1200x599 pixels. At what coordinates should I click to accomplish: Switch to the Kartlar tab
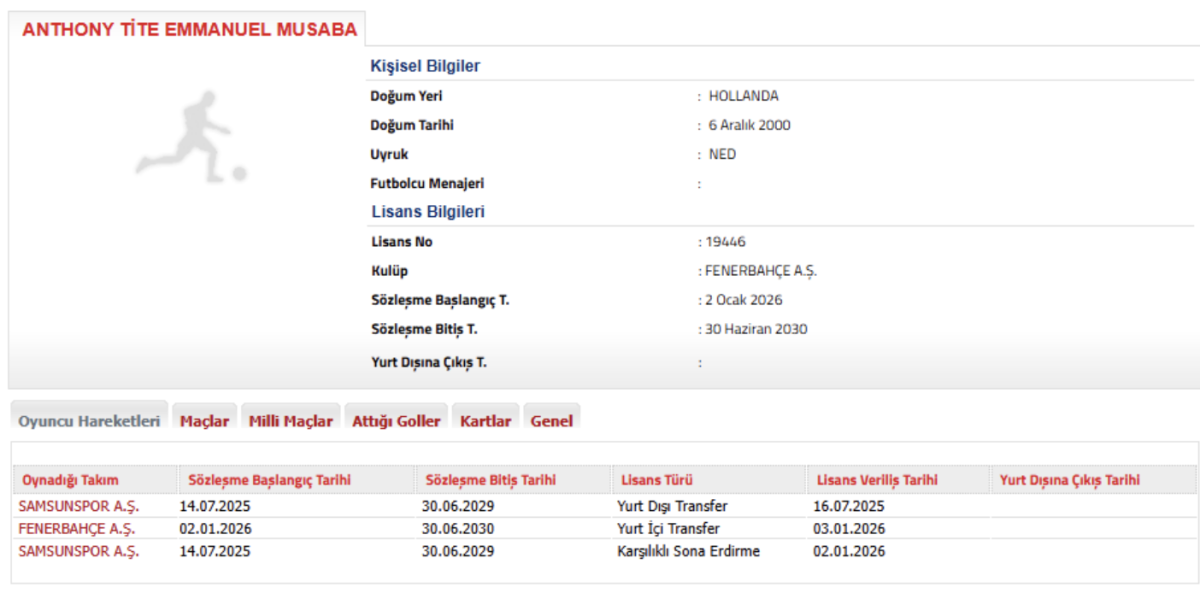pyautogui.click(x=485, y=420)
